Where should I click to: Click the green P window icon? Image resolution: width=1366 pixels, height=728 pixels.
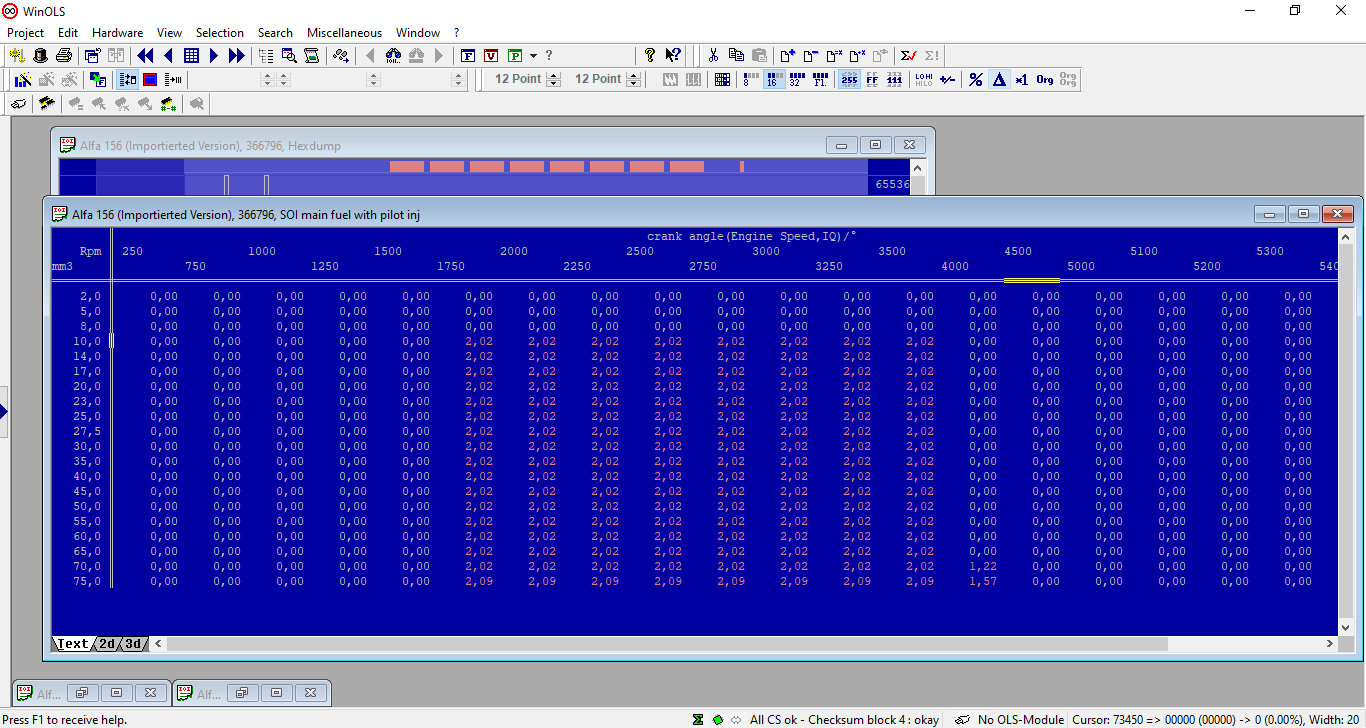pyautogui.click(x=514, y=56)
